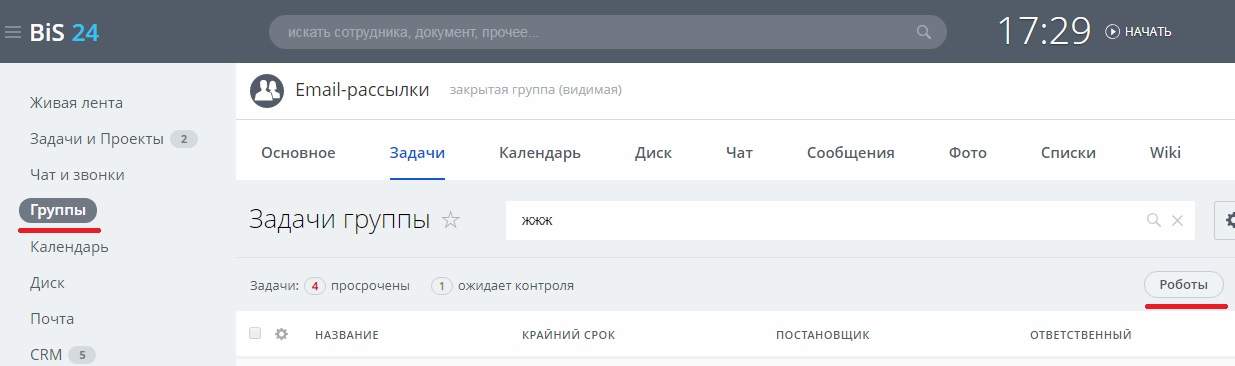Filter tasks by 4 просрочены counter
The width and height of the screenshot is (1235, 366).
(x=357, y=286)
